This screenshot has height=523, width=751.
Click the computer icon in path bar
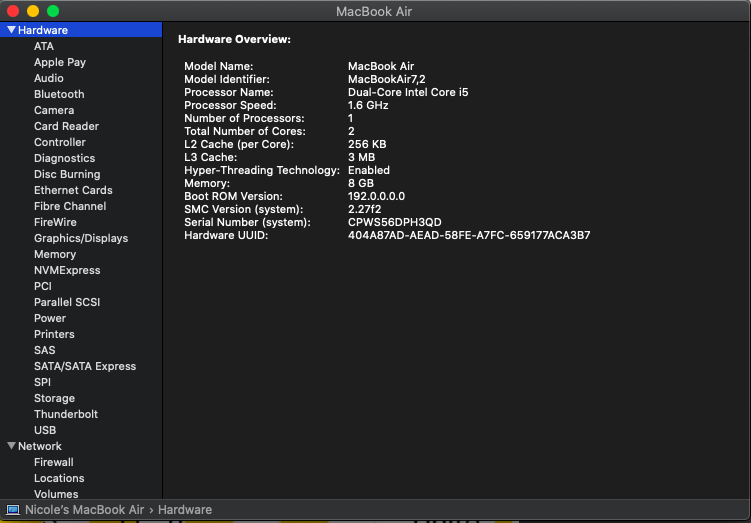pyautogui.click(x=13, y=510)
